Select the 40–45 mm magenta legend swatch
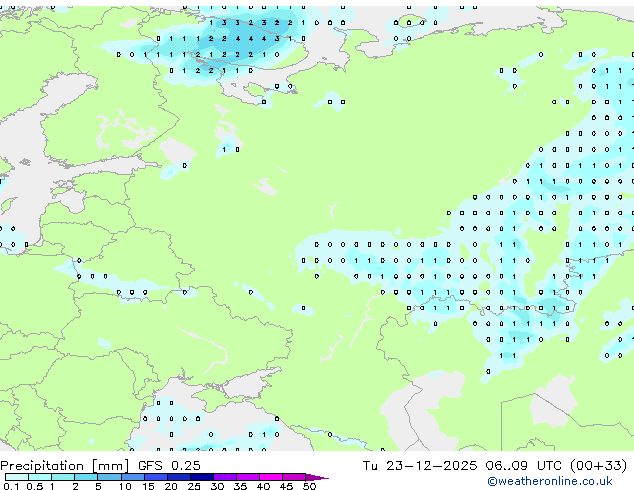 pos(271,477)
